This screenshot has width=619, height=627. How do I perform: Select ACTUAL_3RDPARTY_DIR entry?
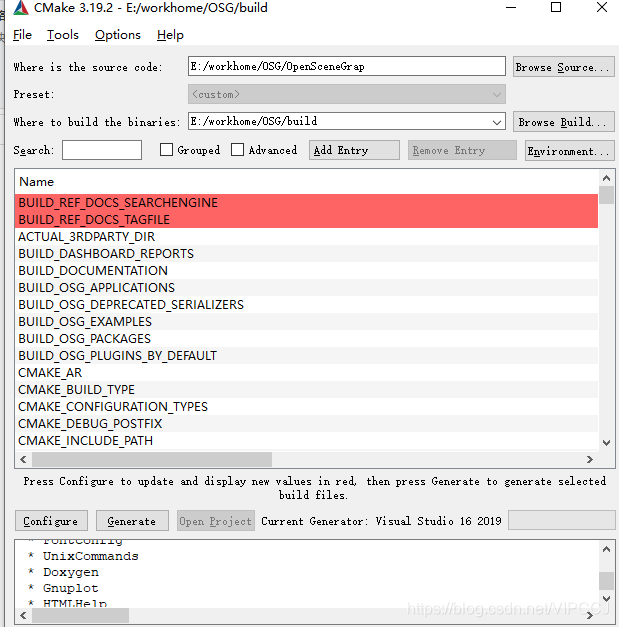306,237
